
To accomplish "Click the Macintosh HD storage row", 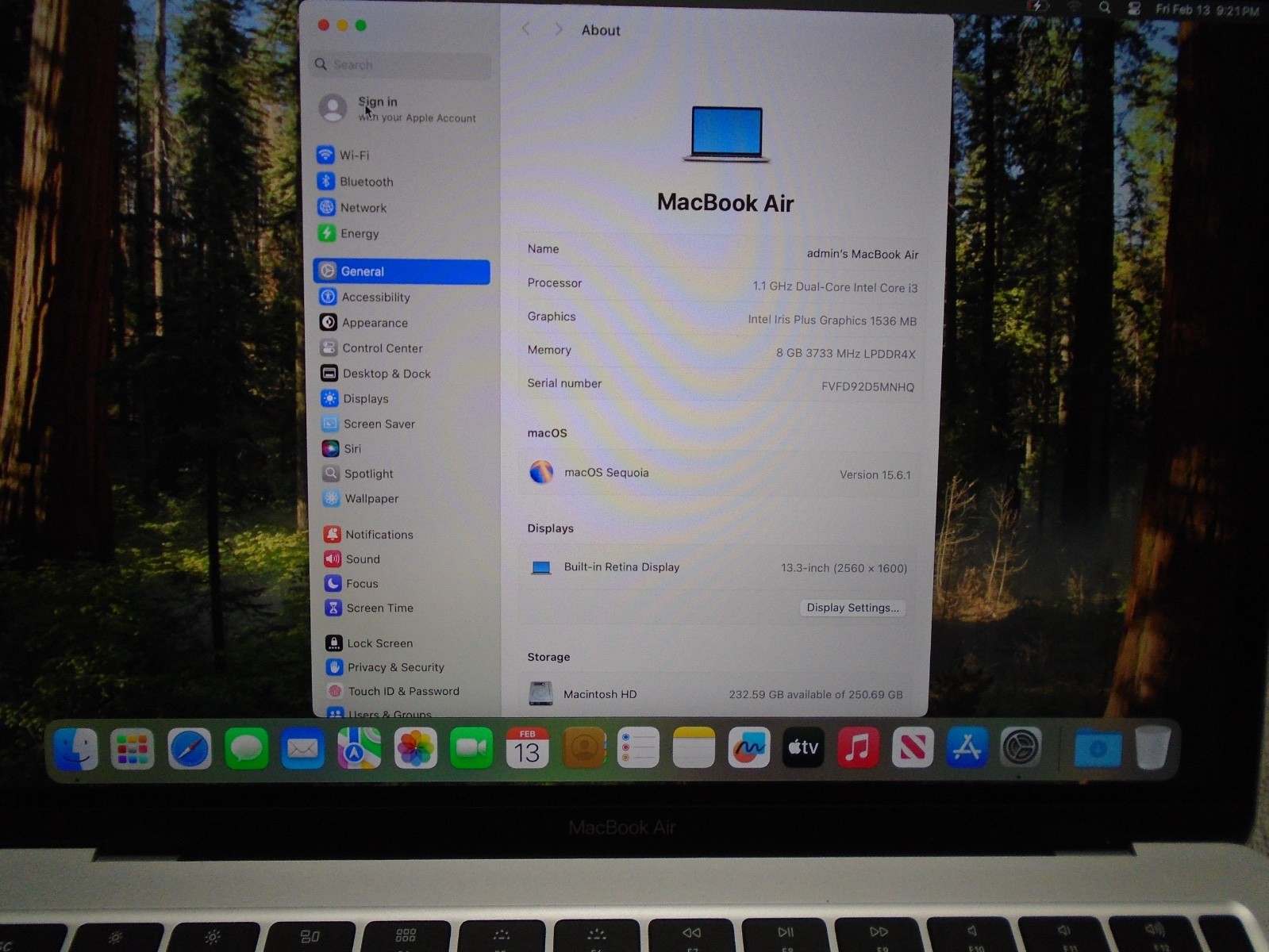I will 717,694.
